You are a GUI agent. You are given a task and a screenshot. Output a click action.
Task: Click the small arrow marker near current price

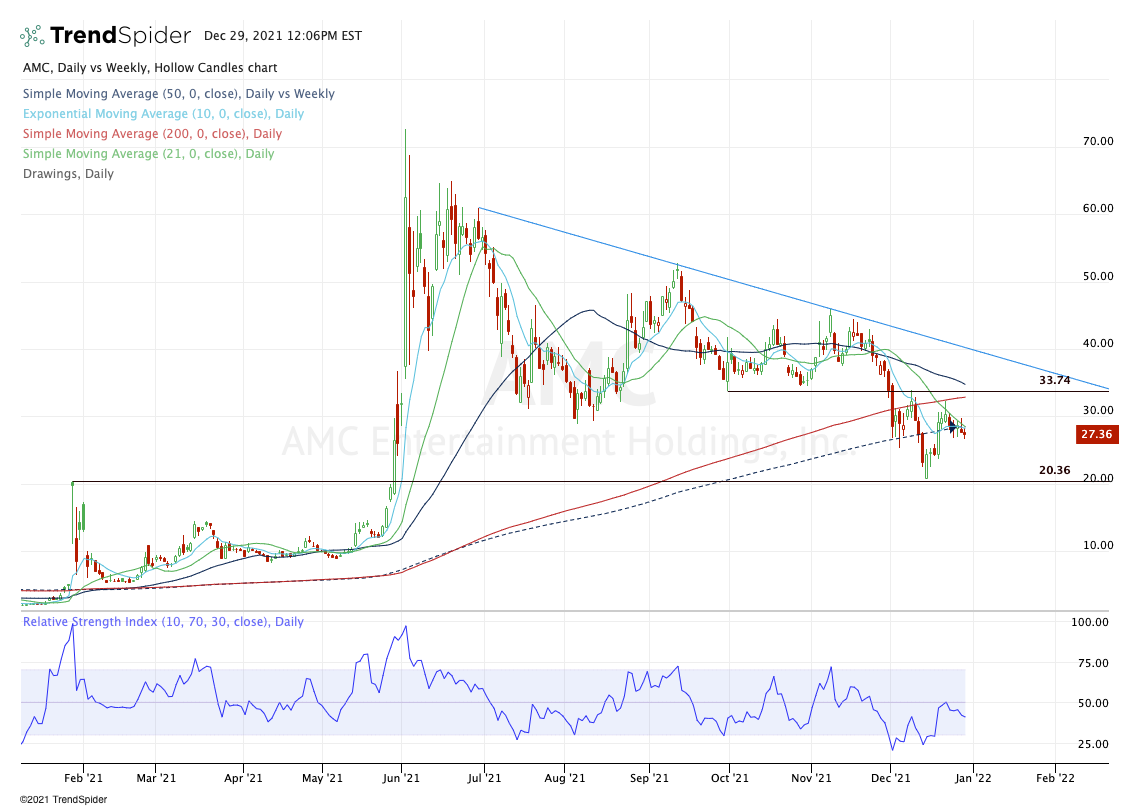point(953,428)
